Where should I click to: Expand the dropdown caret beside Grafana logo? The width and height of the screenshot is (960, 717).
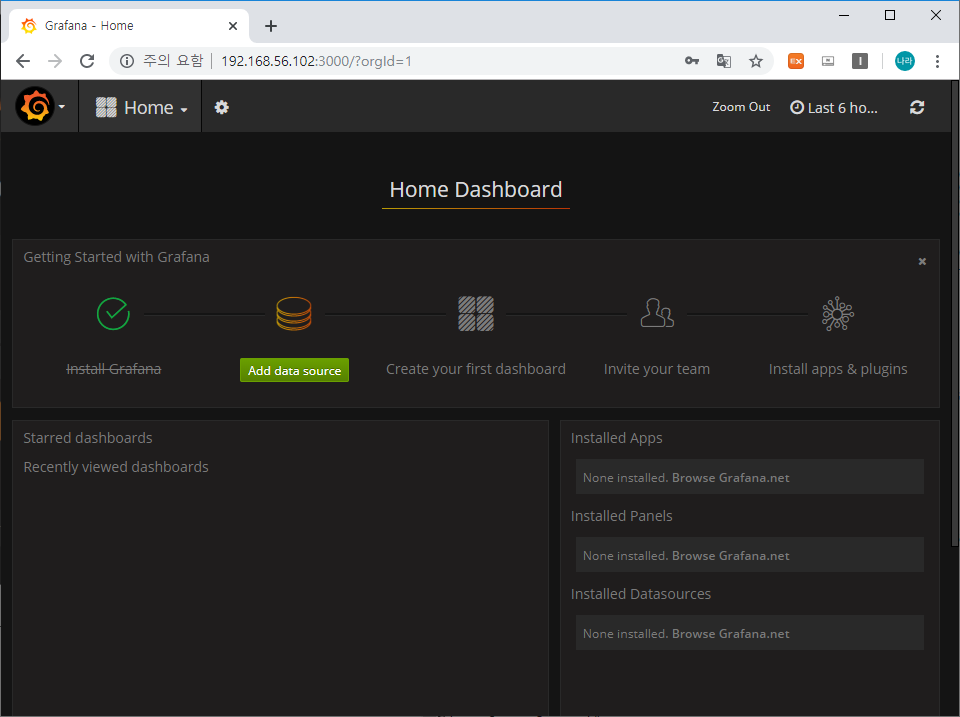62,107
